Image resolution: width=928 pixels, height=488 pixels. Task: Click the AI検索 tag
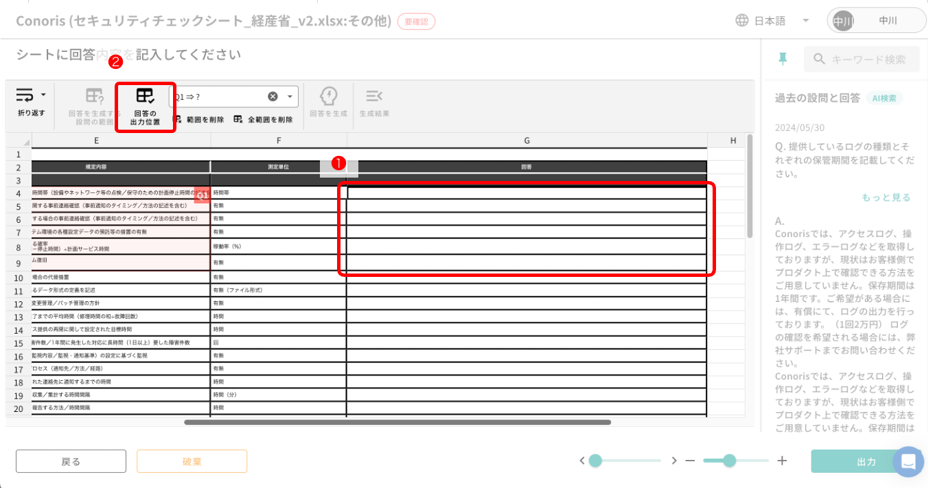[x=886, y=98]
